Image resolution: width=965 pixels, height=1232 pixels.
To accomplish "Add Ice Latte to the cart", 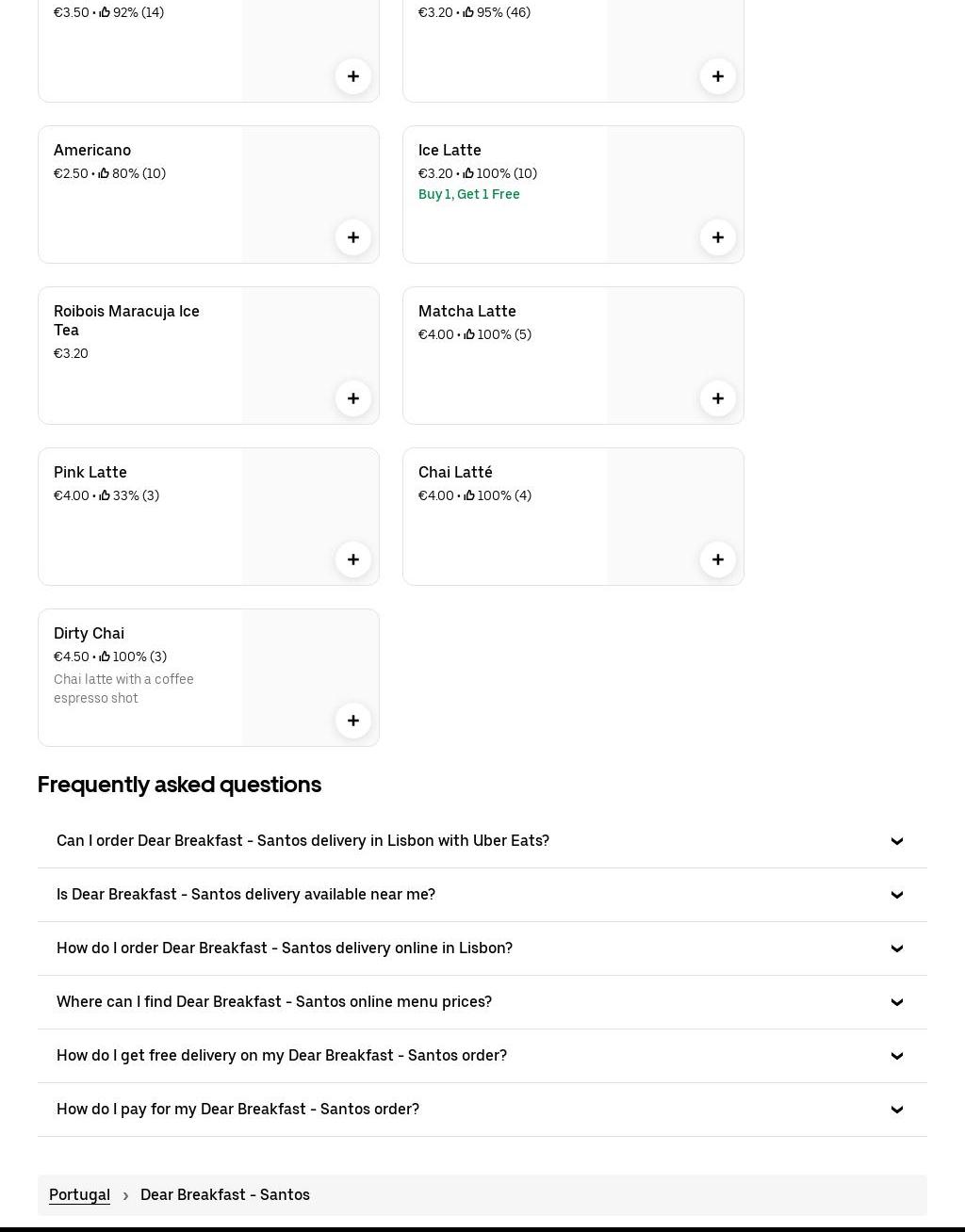I will (718, 237).
